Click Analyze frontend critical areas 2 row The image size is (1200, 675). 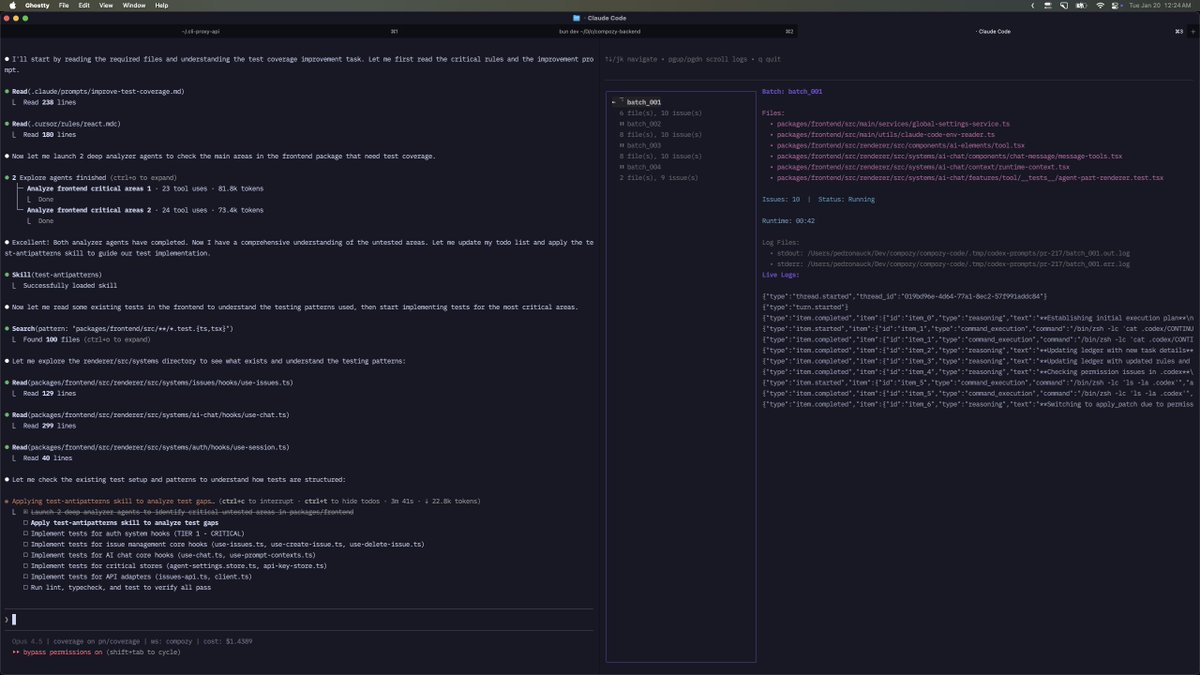(x=145, y=210)
